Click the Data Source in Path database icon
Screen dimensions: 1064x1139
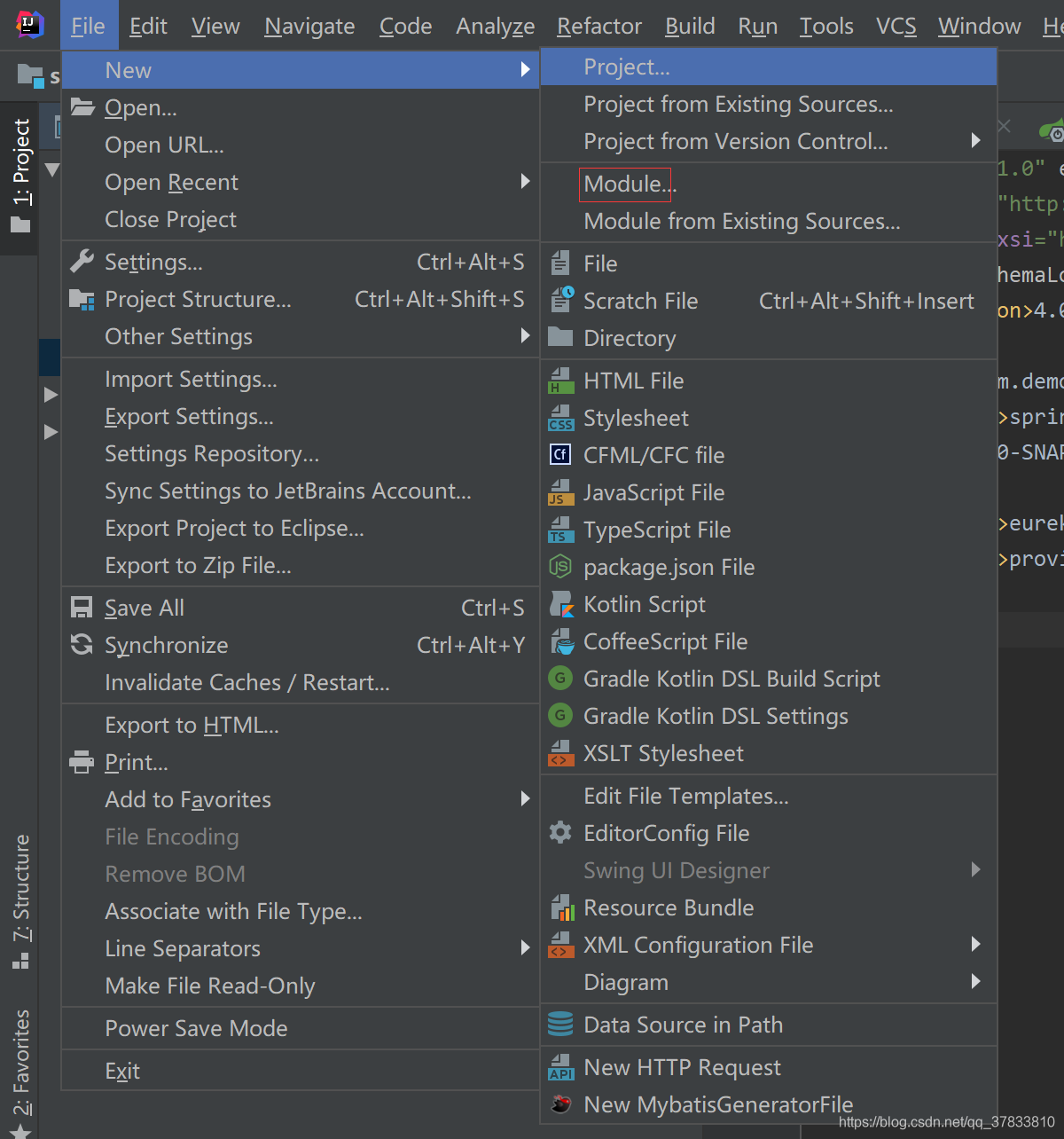pyautogui.click(x=560, y=1025)
